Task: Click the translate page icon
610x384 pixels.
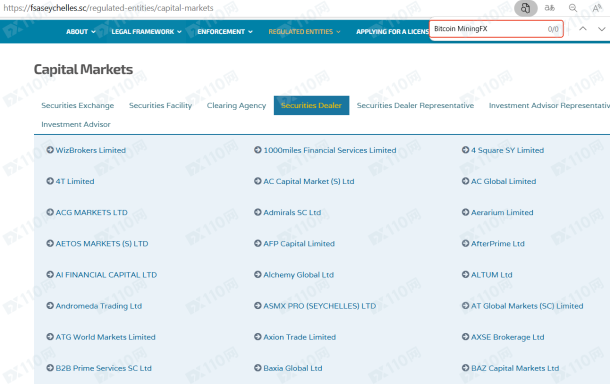Action: tap(549, 8)
